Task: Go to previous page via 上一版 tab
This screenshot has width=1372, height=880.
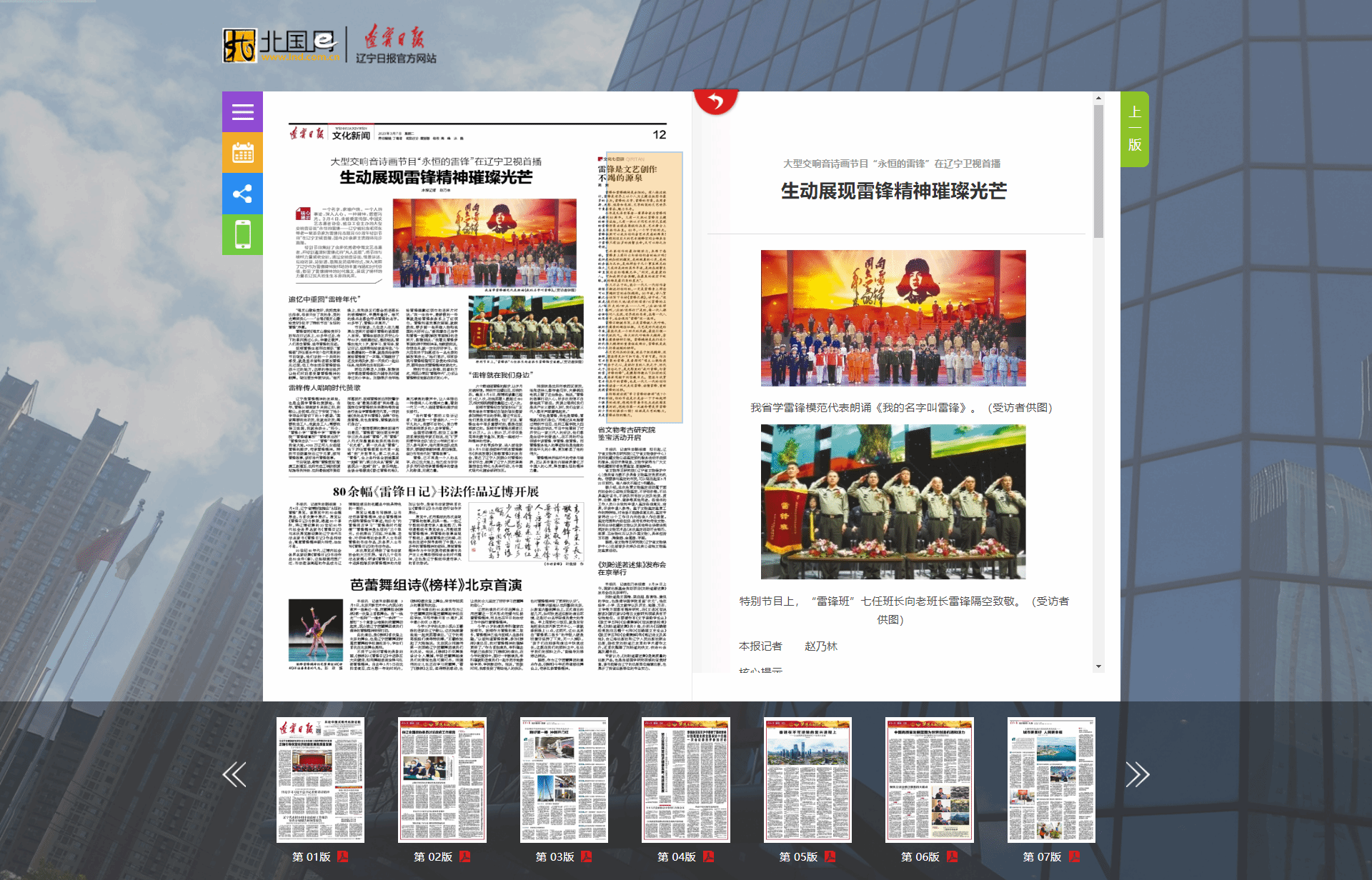Action: point(1134,129)
